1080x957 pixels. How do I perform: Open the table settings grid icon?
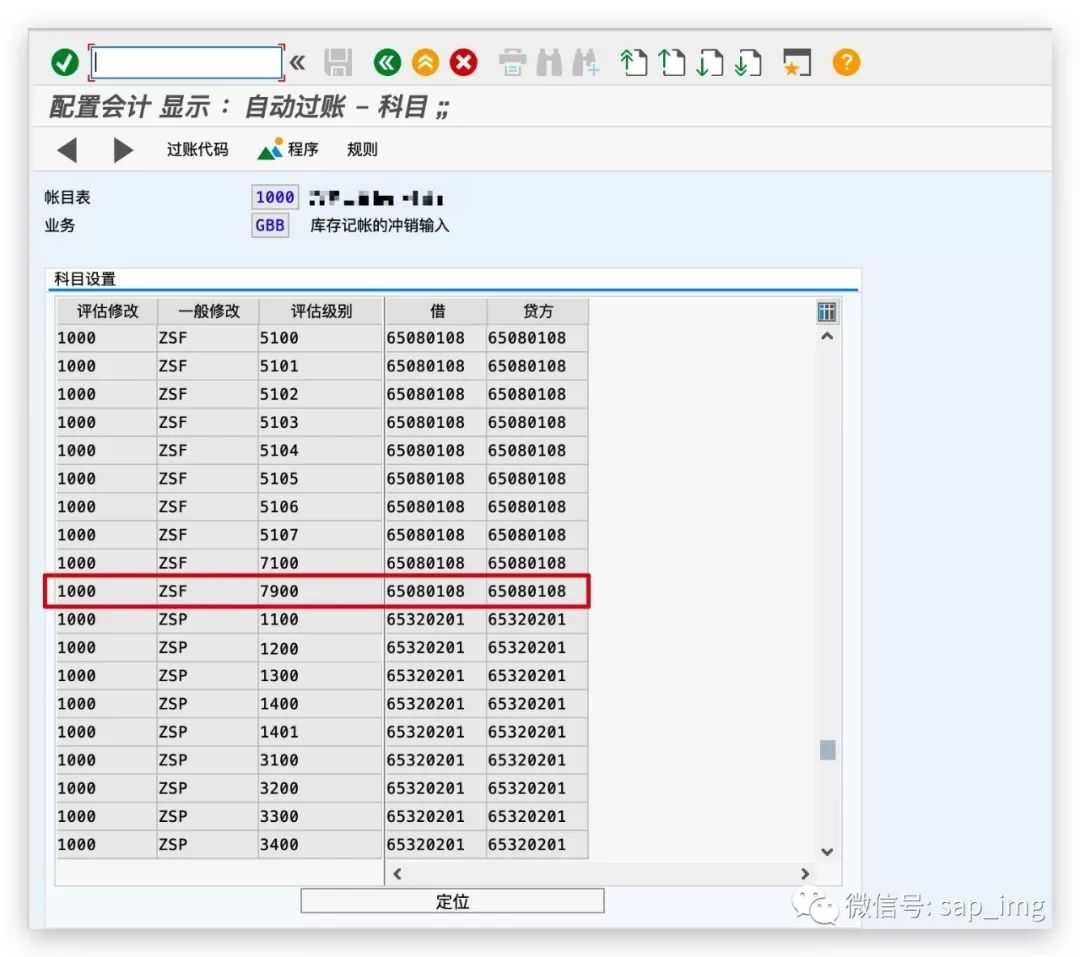pos(827,312)
